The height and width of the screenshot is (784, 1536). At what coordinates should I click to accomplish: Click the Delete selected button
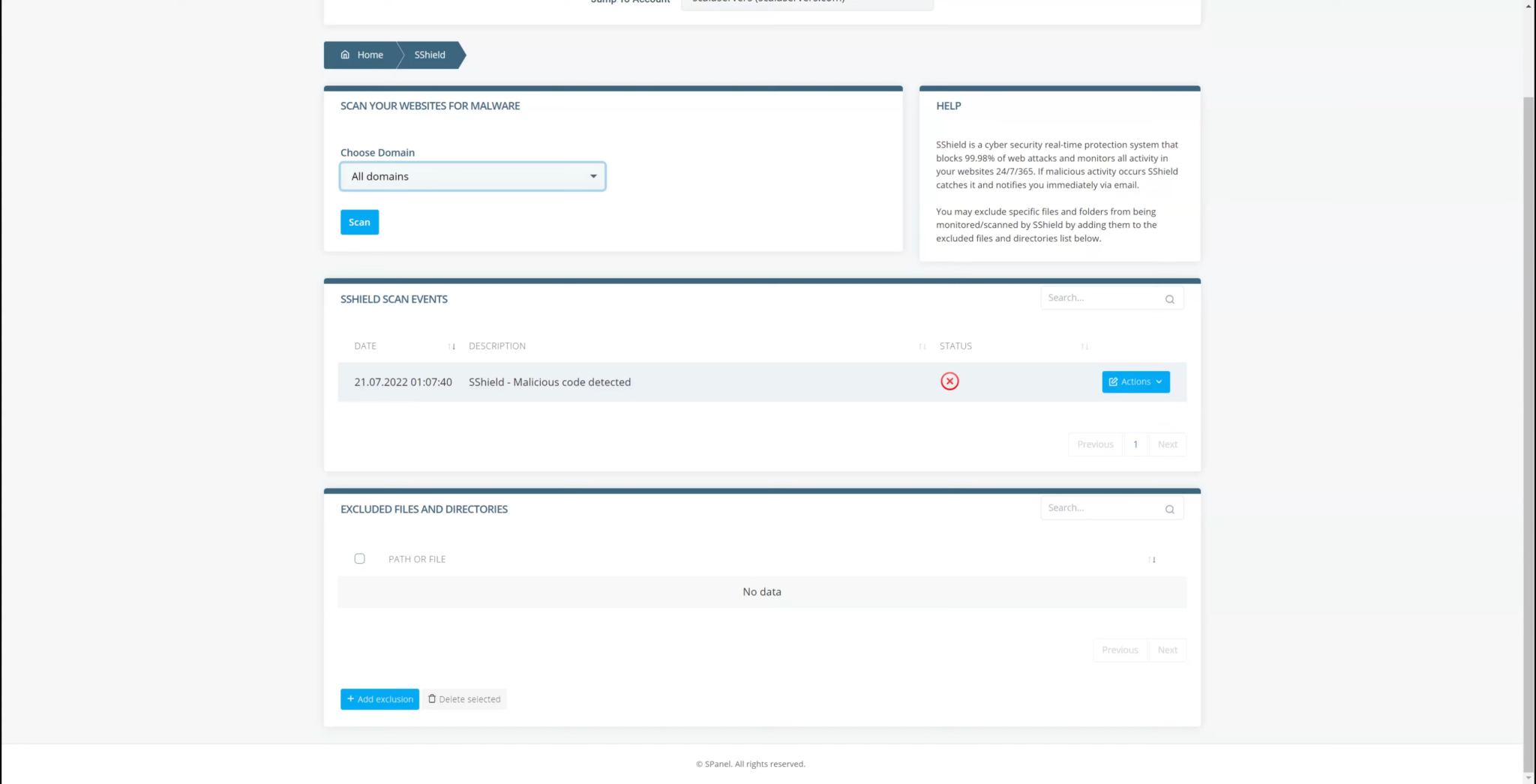coord(464,699)
